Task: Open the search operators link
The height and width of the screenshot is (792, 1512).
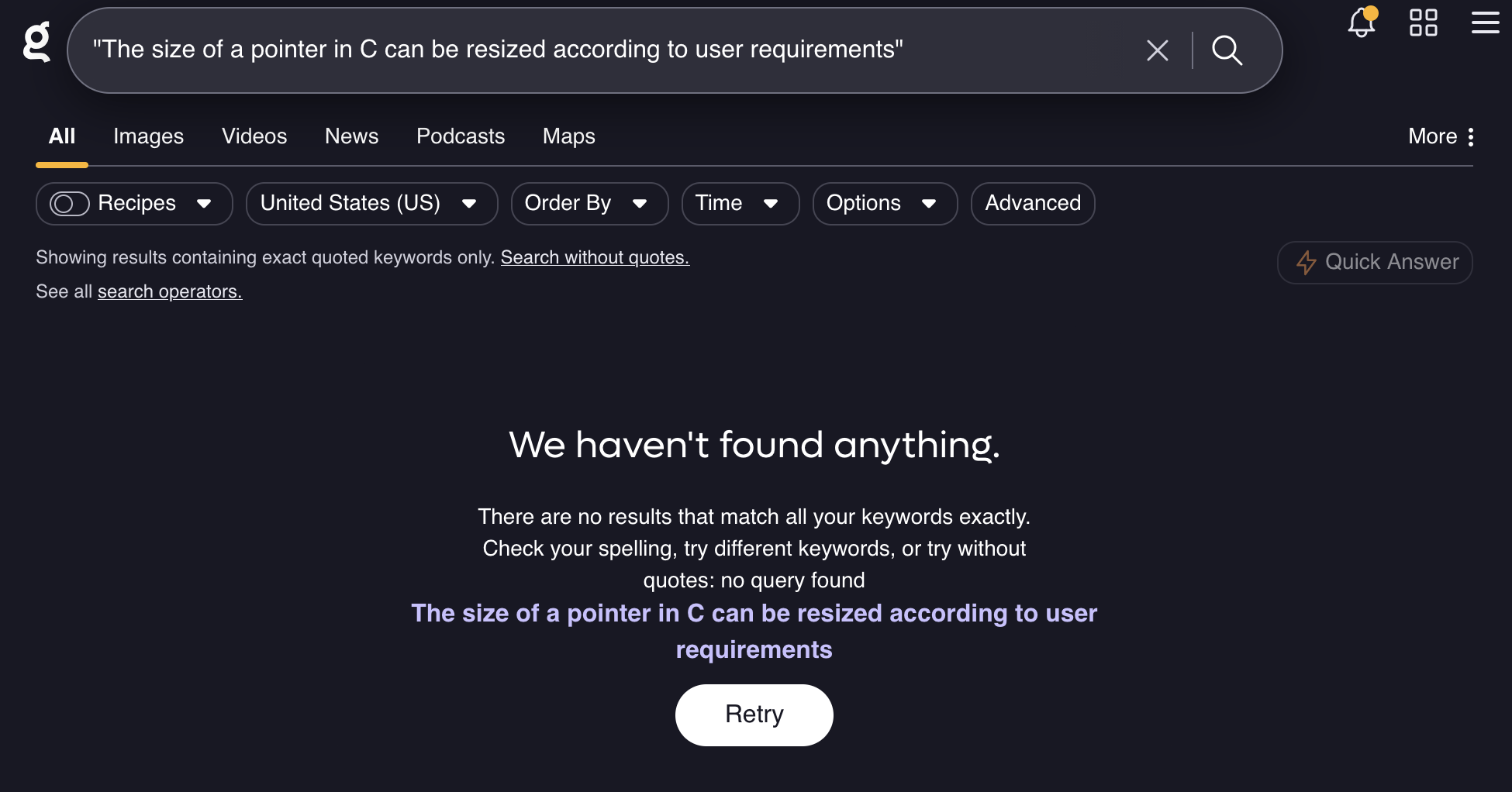Action: click(x=170, y=291)
